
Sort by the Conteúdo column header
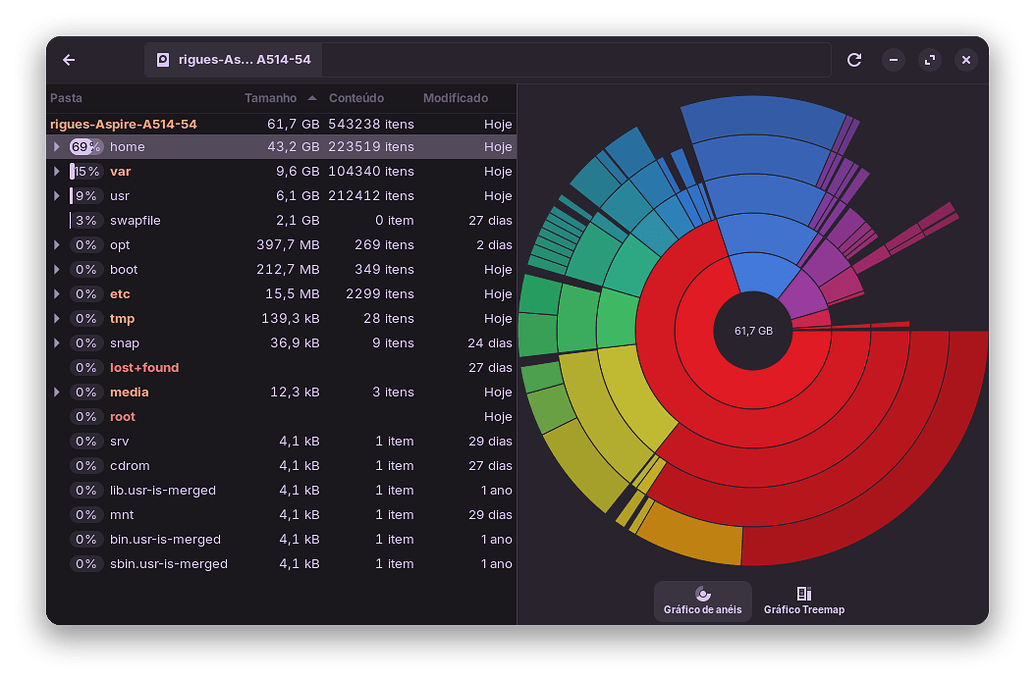[x=356, y=98]
